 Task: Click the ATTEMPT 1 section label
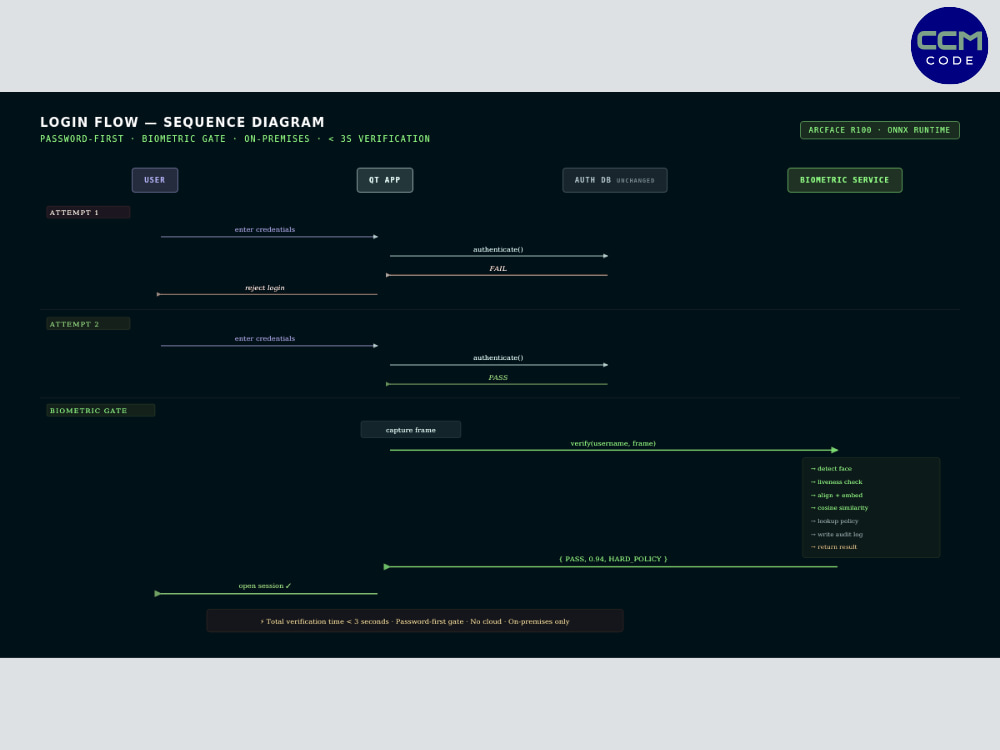point(88,212)
